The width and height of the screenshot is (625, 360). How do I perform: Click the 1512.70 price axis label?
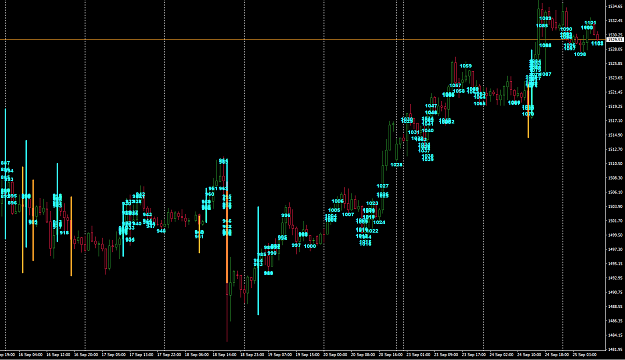tap(616, 149)
